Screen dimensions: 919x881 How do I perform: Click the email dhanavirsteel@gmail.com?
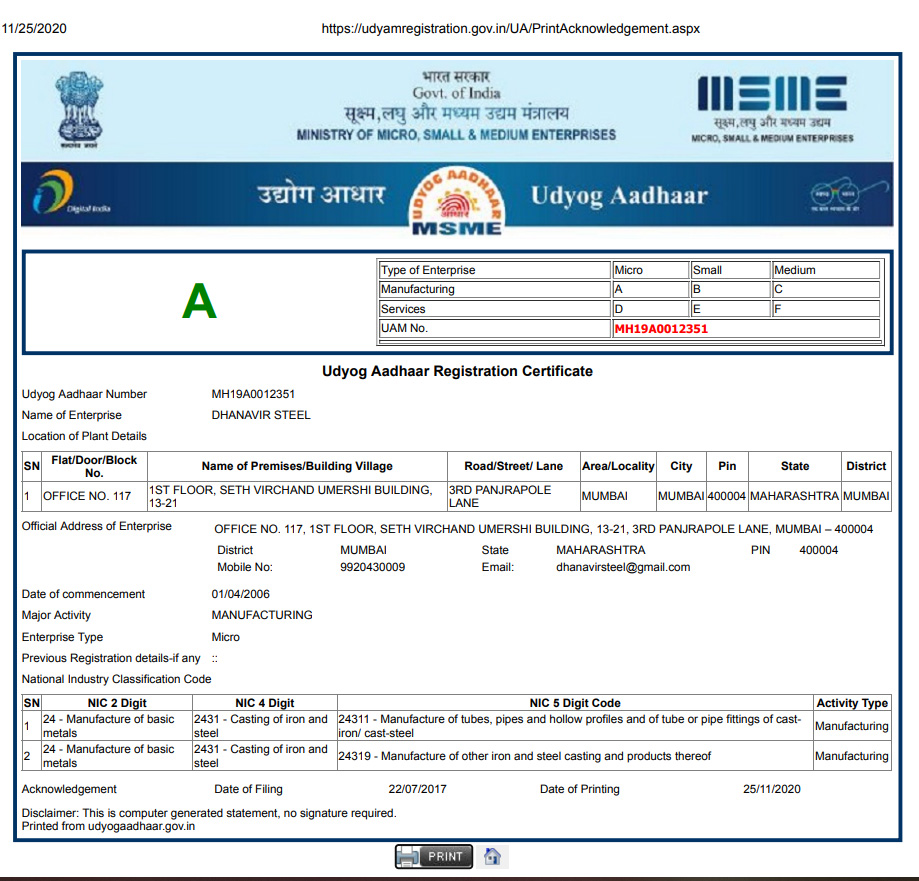click(622, 567)
